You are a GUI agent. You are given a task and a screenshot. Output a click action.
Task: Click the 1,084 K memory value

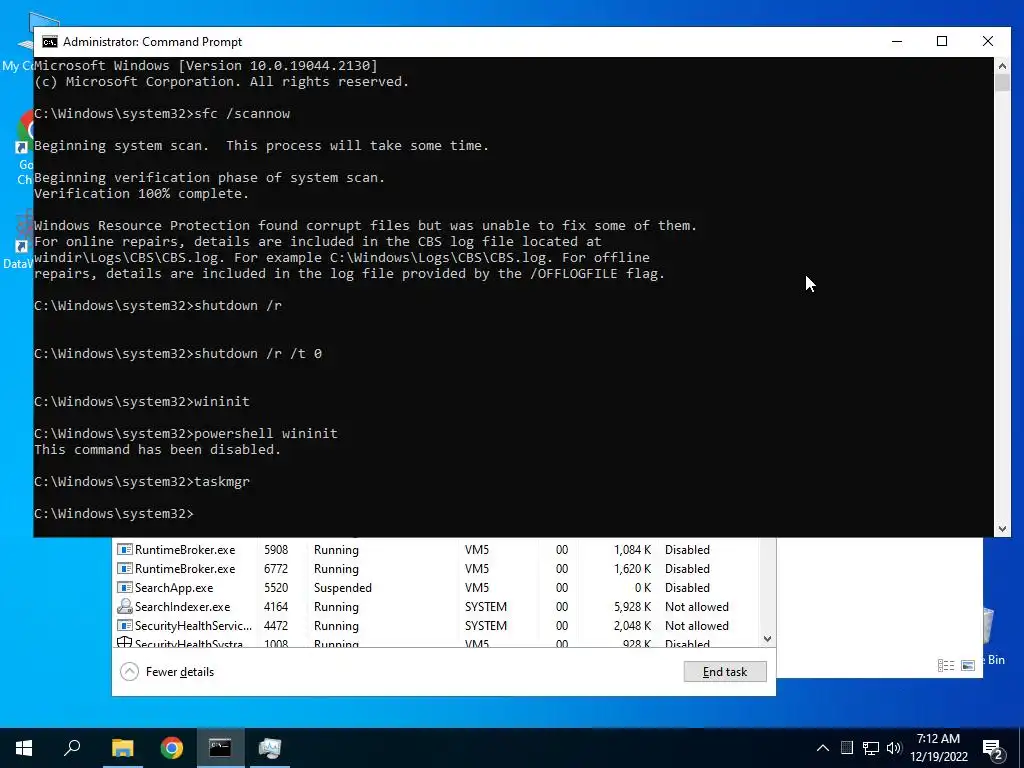point(632,550)
